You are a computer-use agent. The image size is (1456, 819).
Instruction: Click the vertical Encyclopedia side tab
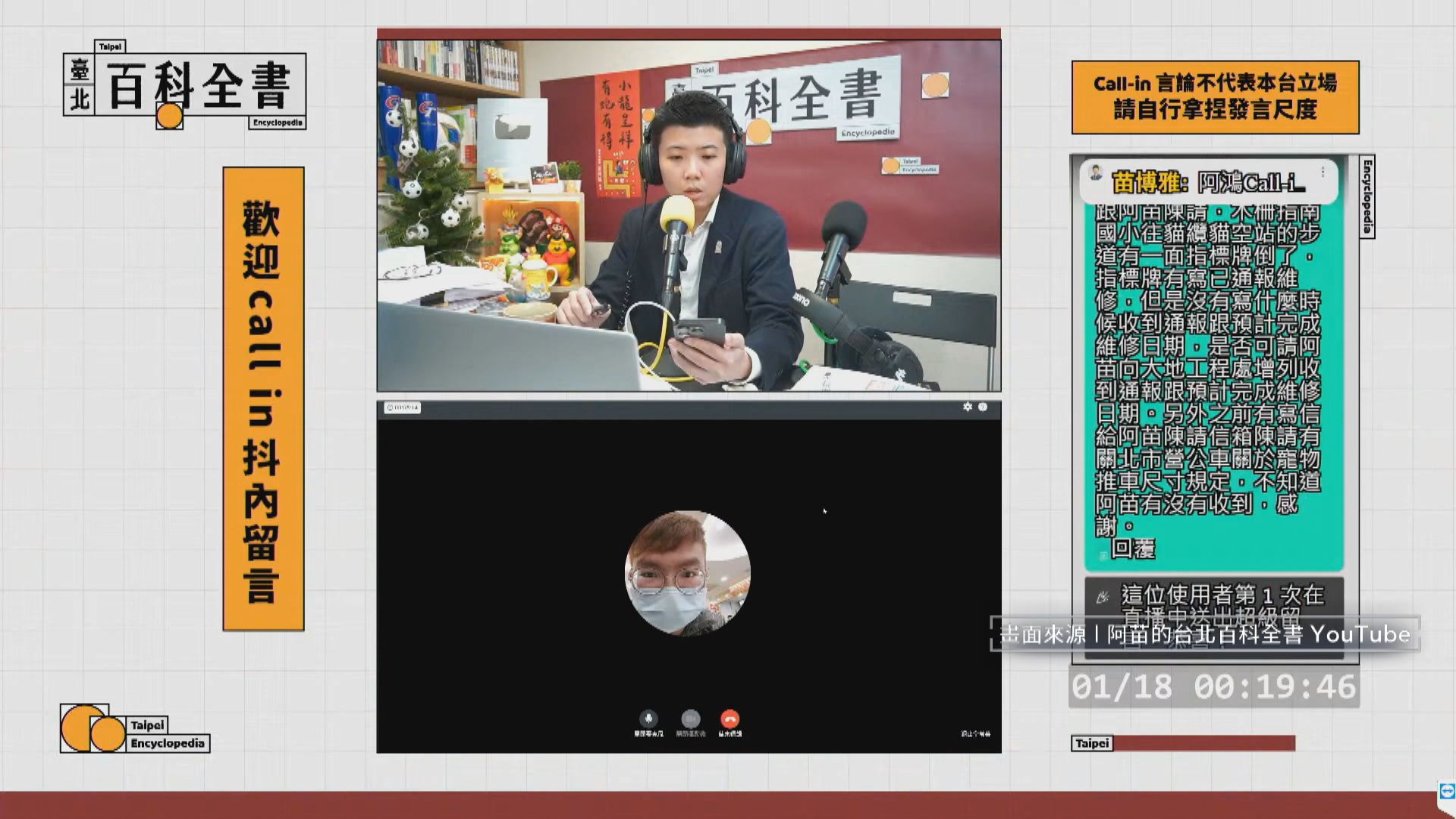click(x=1367, y=197)
